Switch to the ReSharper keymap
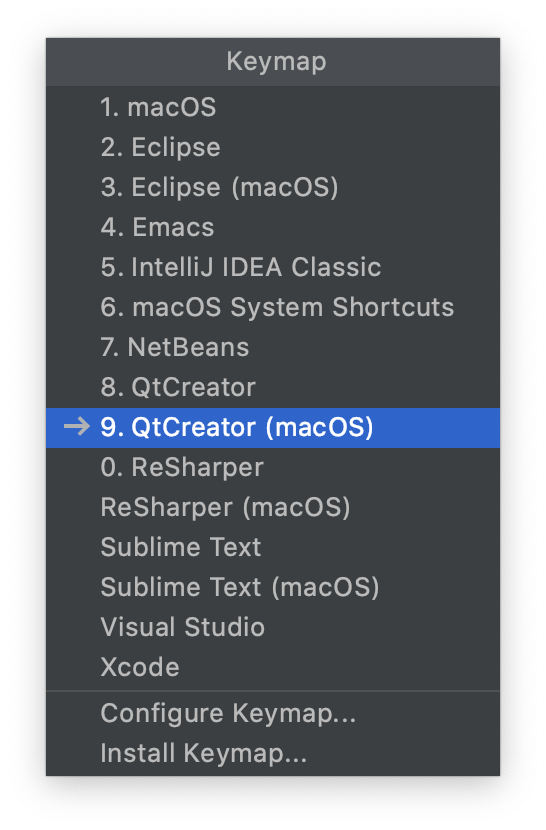Image resolution: width=546 pixels, height=830 pixels. click(273, 467)
